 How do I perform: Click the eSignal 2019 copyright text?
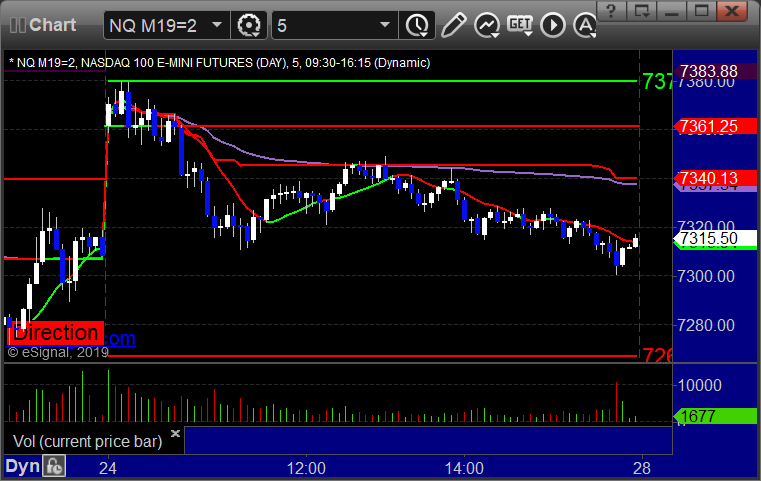(58, 352)
